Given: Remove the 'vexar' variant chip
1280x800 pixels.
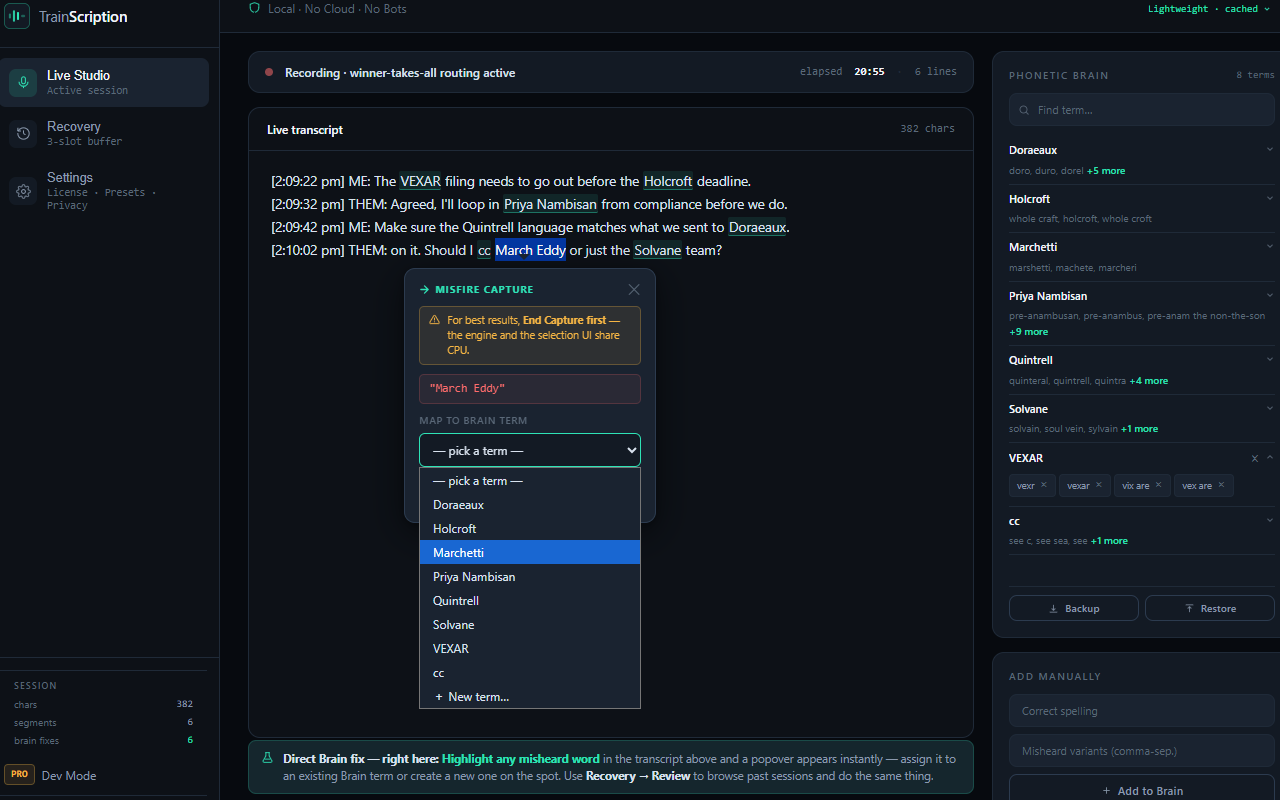Looking at the screenshot, I should [x=1098, y=485].
